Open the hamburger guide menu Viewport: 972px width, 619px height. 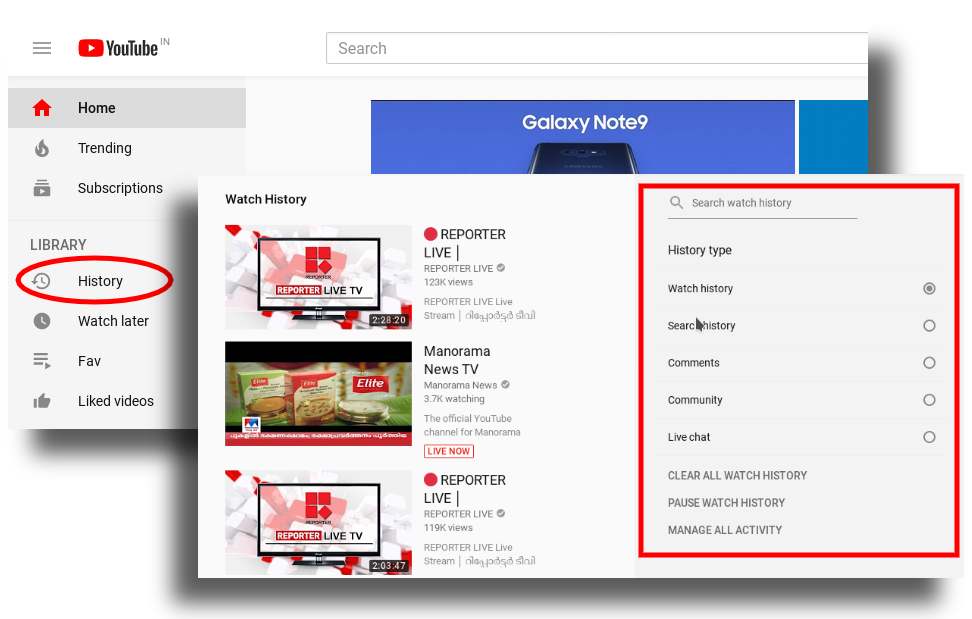[x=42, y=48]
